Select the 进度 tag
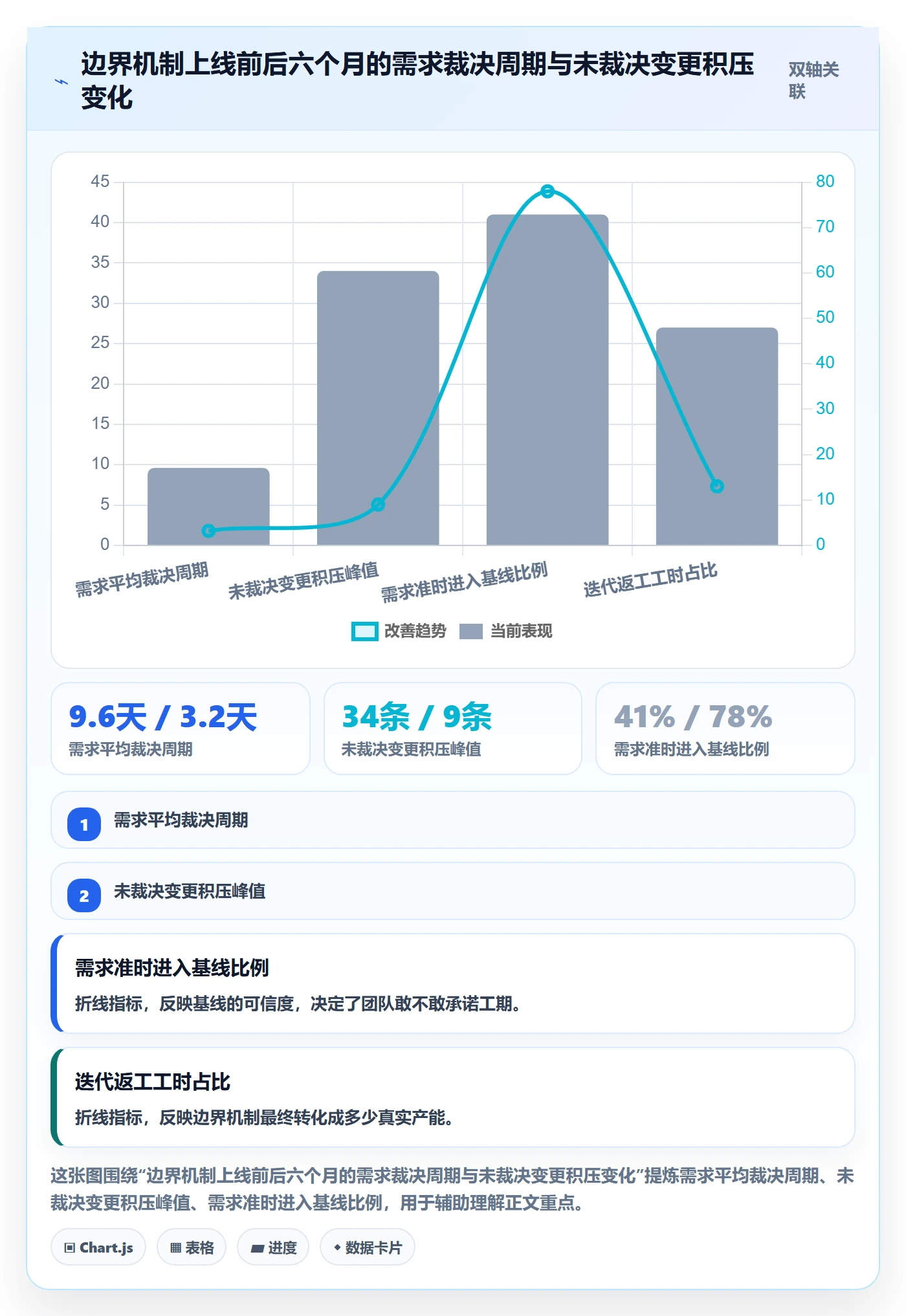The height and width of the screenshot is (1316, 906). [x=273, y=1247]
